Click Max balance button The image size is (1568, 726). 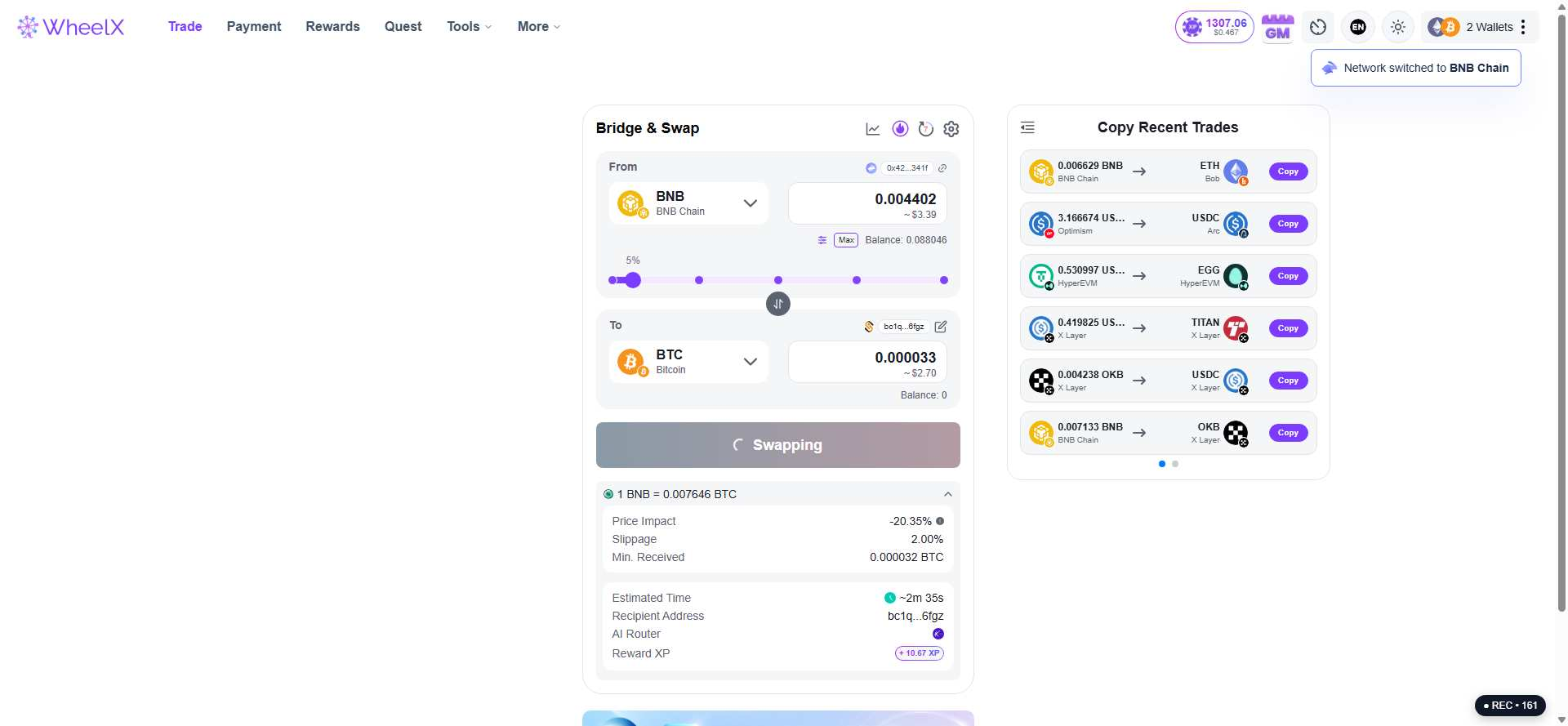coord(846,240)
